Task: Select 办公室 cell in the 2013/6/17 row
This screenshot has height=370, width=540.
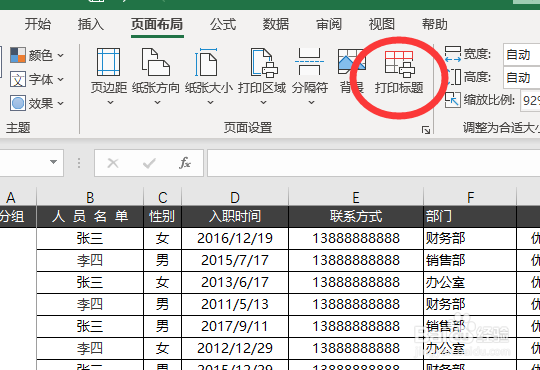Action: coord(470,282)
